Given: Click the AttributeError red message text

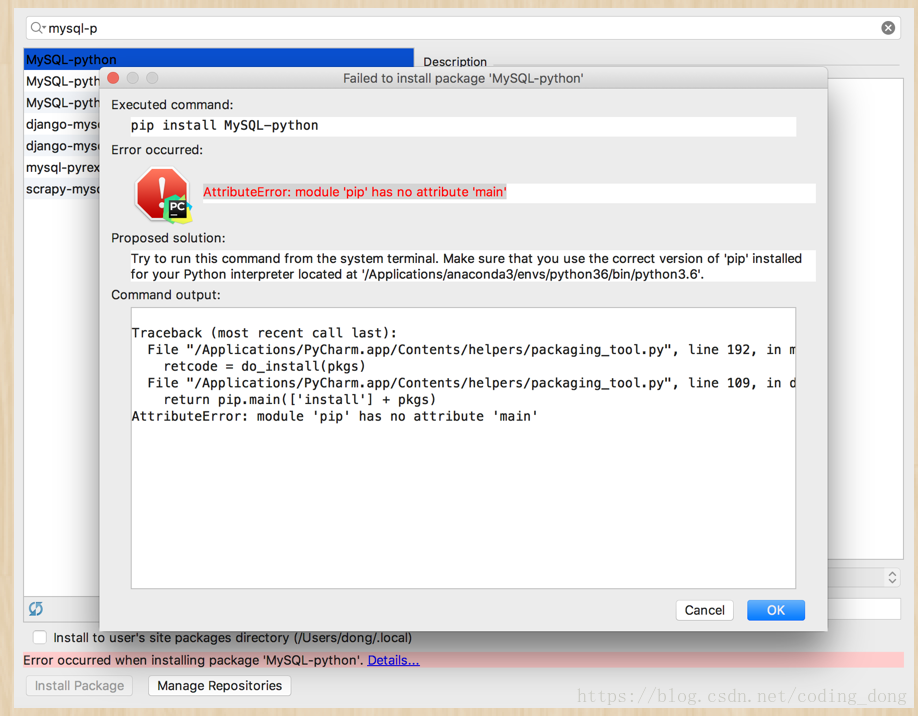Looking at the screenshot, I should coord(355,192).
